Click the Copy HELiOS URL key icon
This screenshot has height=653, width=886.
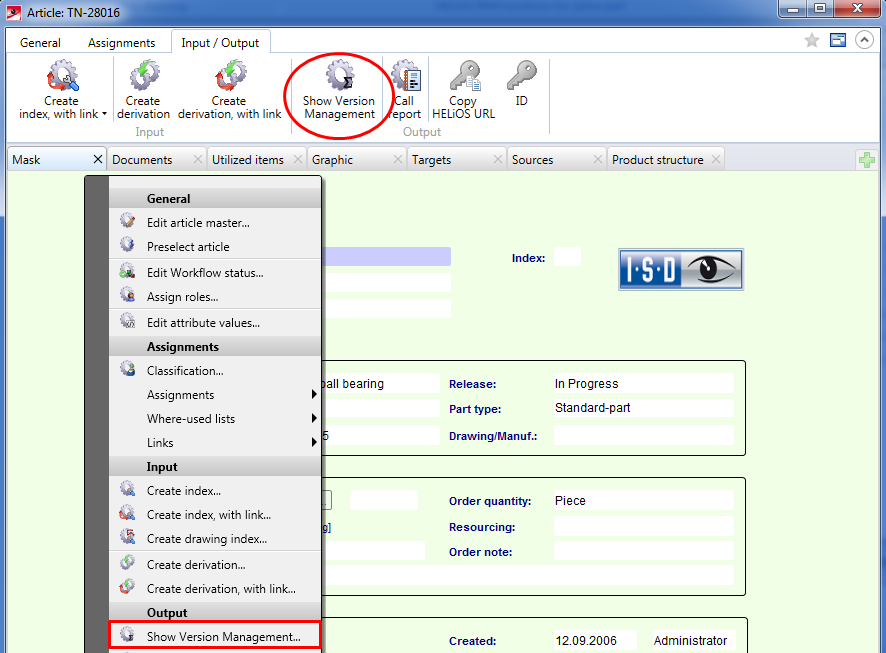(x=463, y=77)
